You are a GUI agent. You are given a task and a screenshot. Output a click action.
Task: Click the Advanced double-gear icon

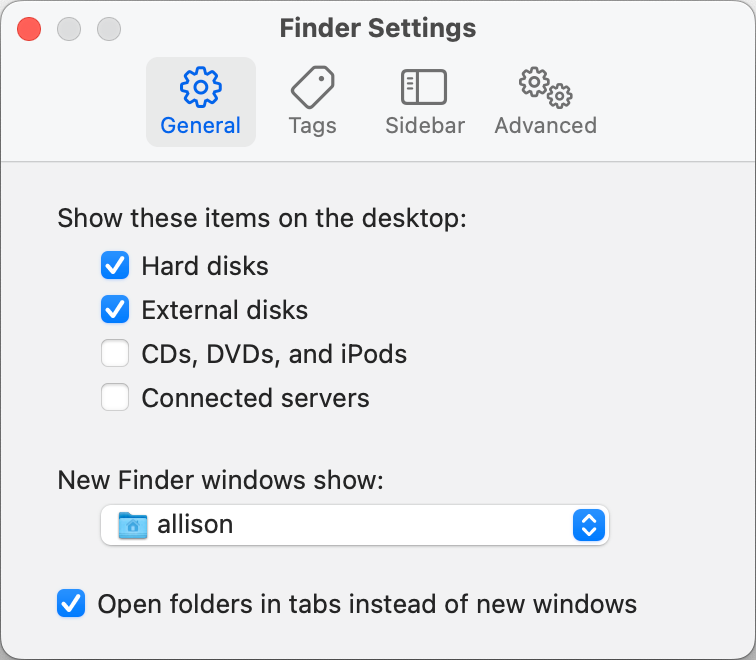545,88
